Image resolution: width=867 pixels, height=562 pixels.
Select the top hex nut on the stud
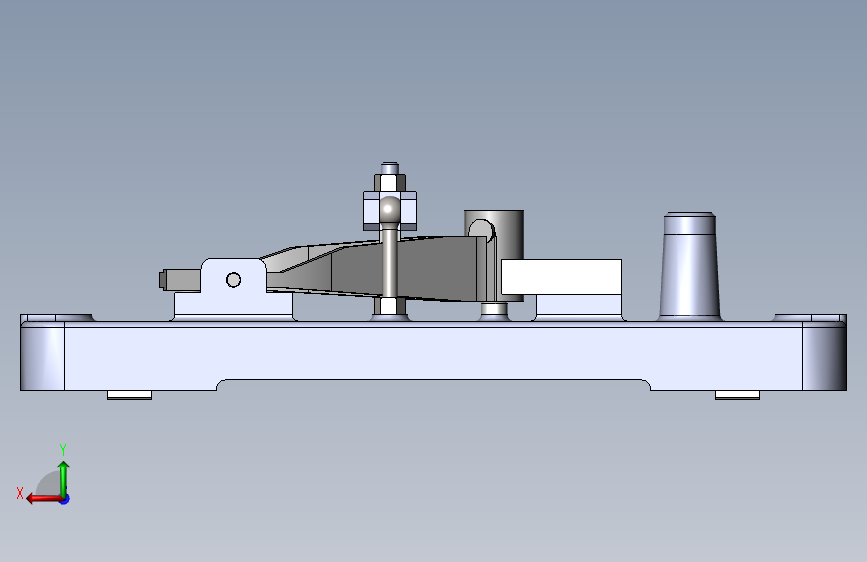click(390, 182)
